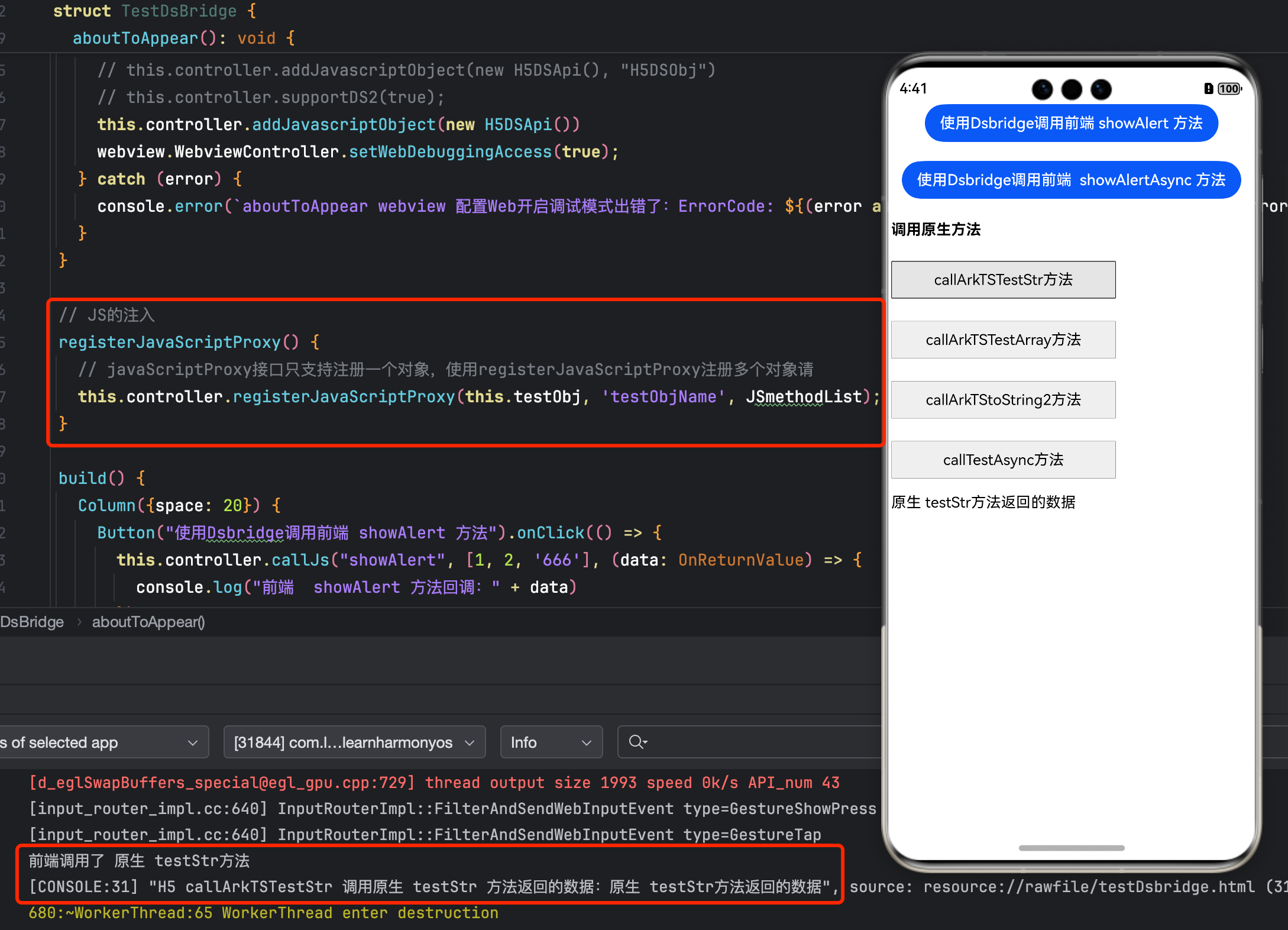Click the javaScriptProxy接口只支持注册一个对象 comment line

click(x=446, y=370)
